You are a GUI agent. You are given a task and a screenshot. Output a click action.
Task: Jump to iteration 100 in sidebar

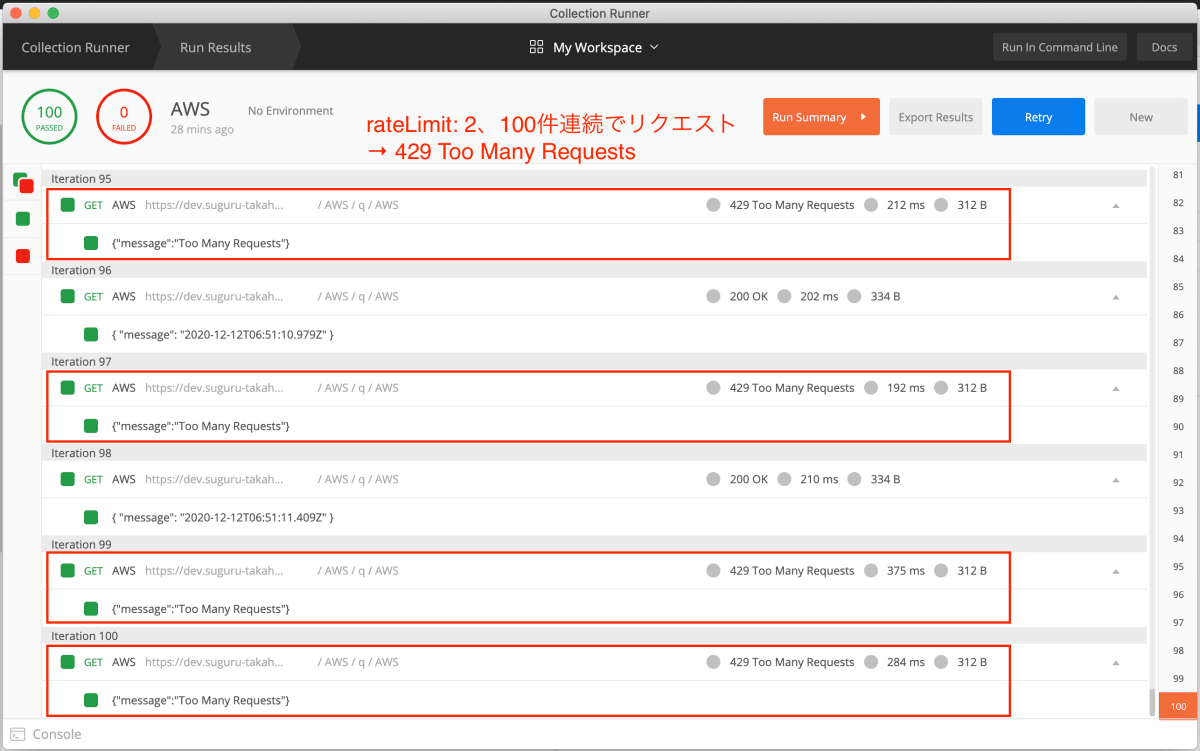tap(1178, 706)
